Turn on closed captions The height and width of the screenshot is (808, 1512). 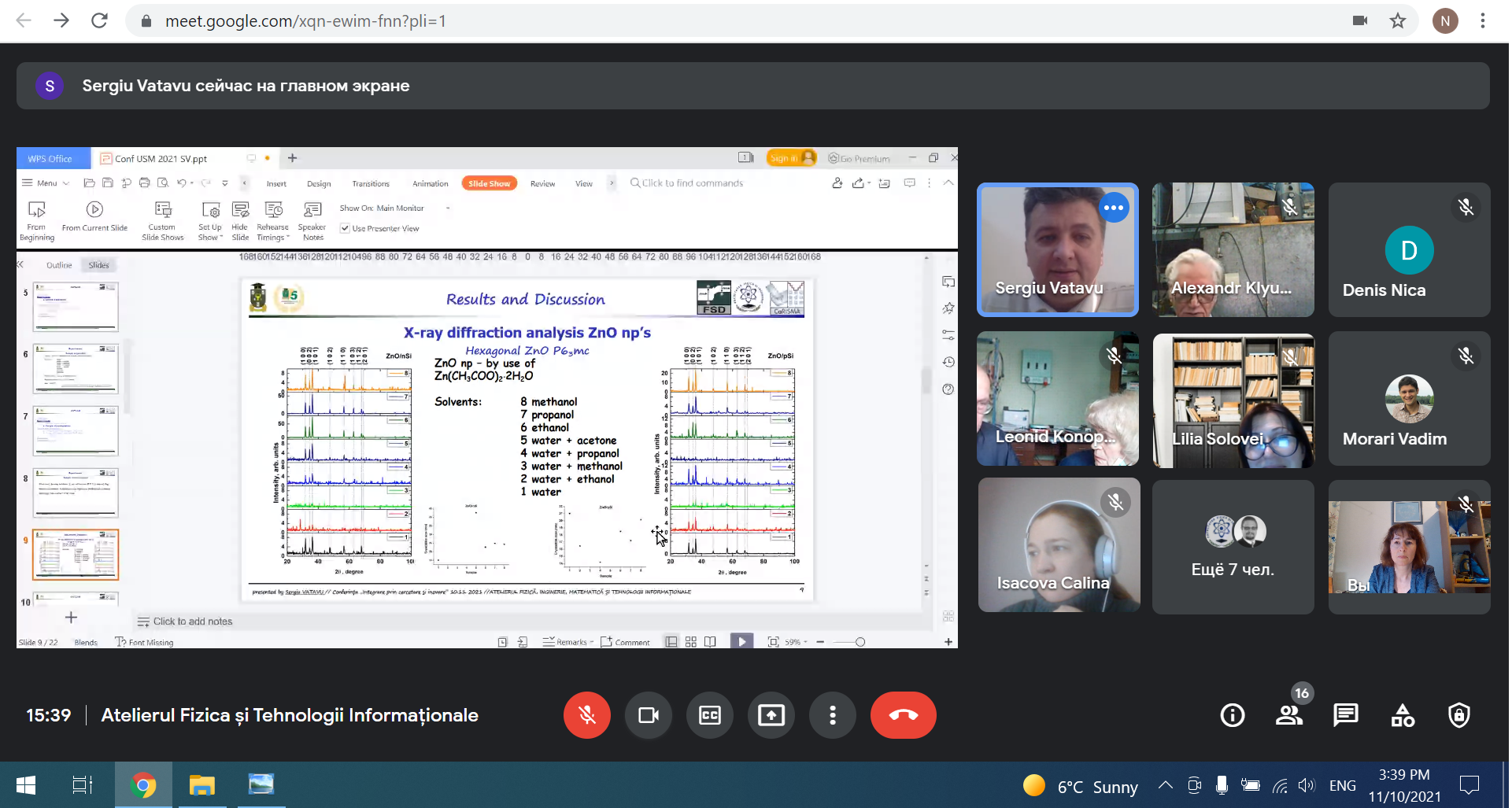point(709,715)
